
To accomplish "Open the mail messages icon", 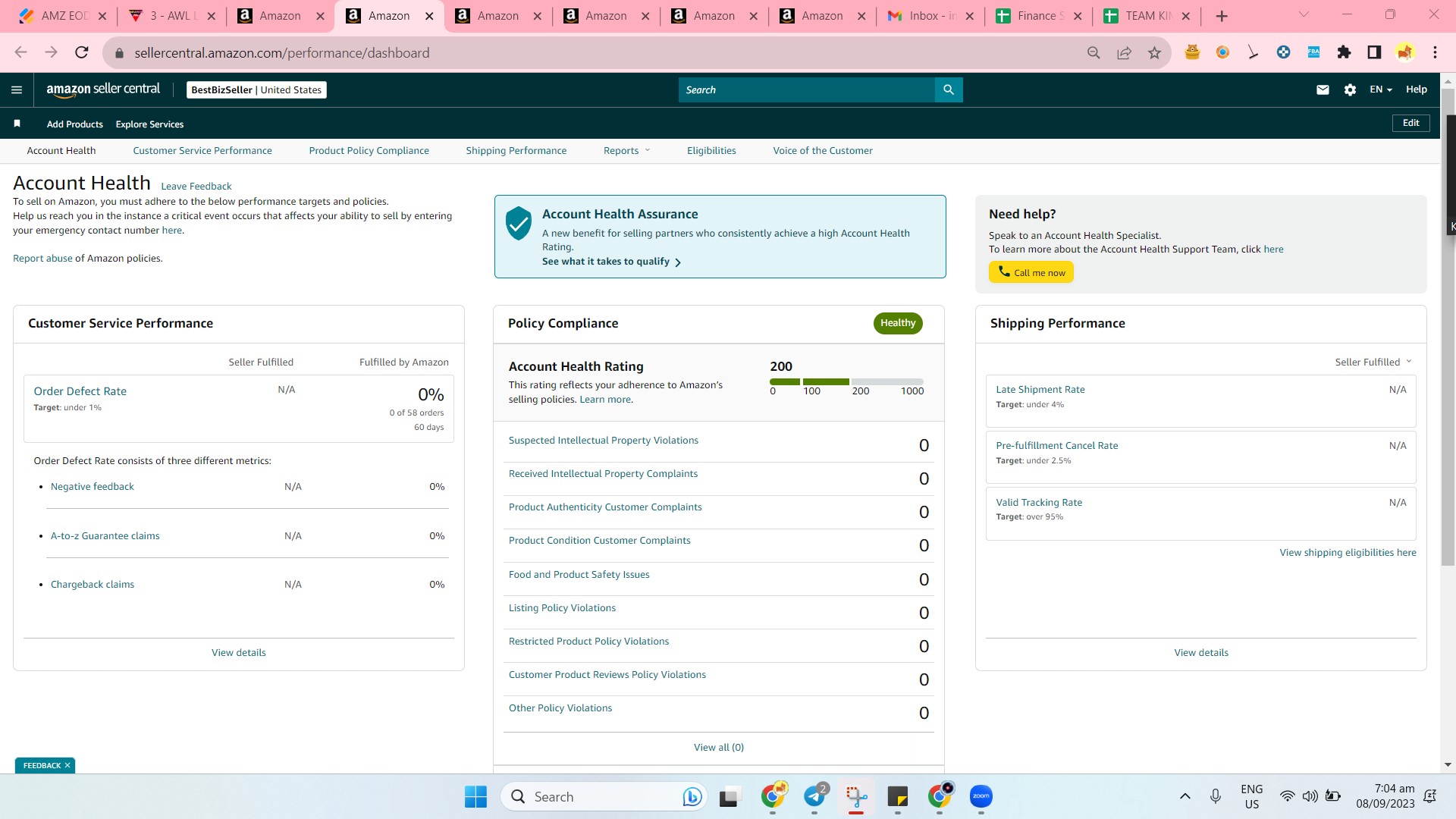I will click(x=1323, y=89).
